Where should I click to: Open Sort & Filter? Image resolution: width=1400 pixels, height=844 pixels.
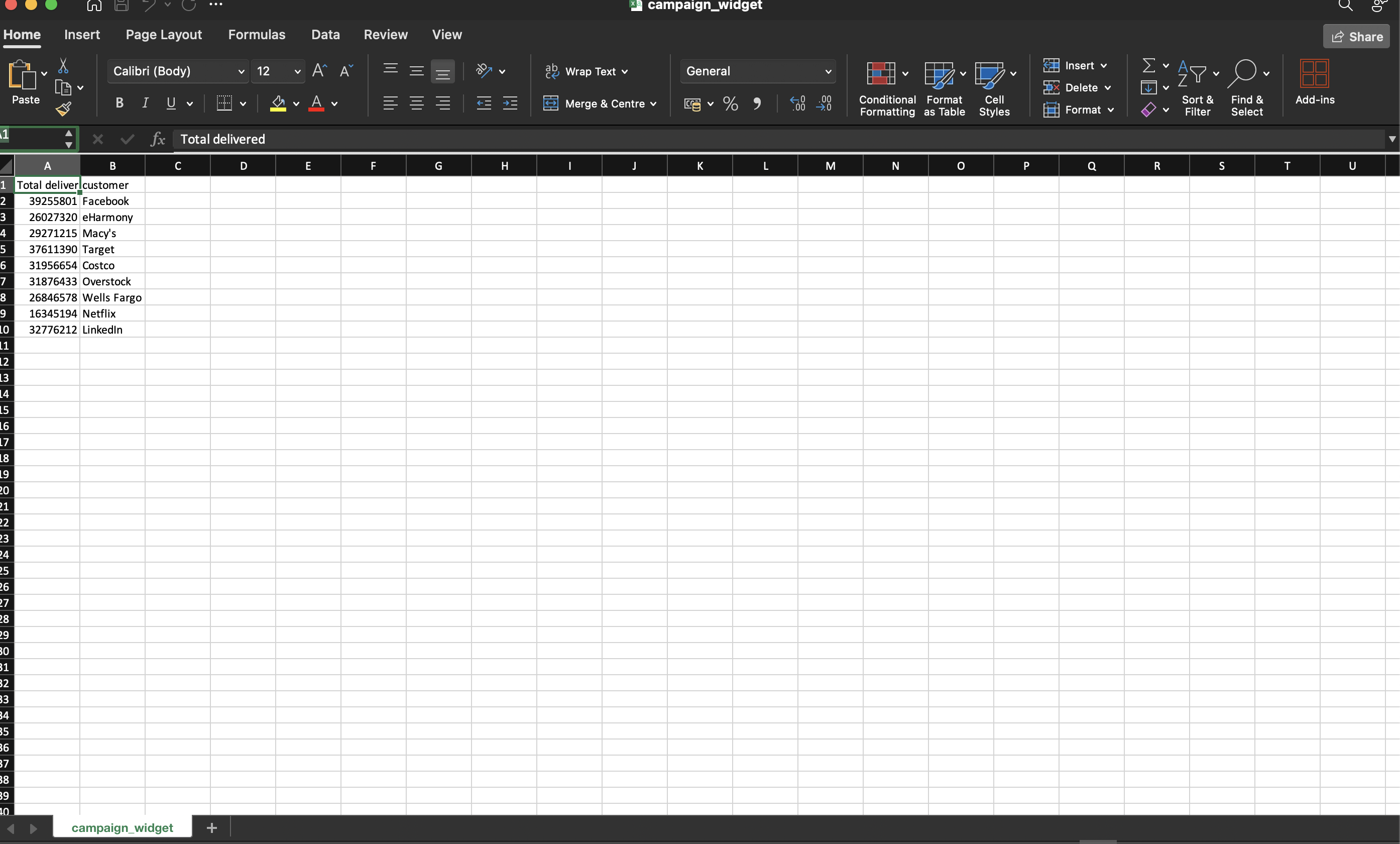pyautogui.click(x=1197, y=88)
